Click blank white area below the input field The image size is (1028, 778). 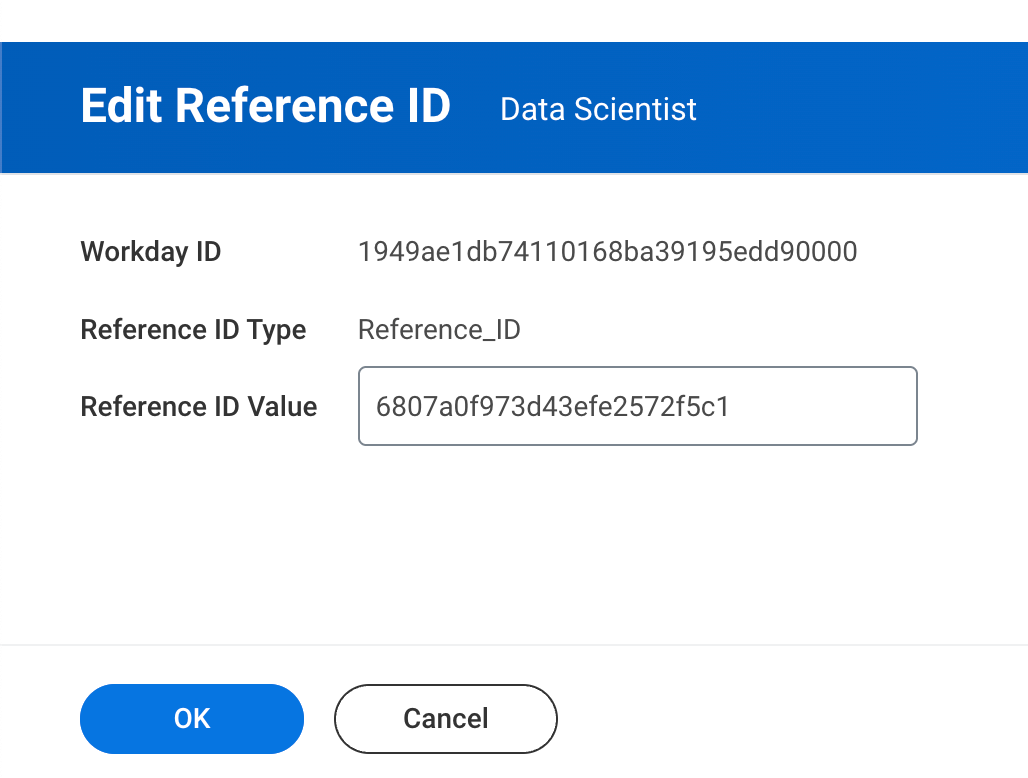click(x=600, y=540)
